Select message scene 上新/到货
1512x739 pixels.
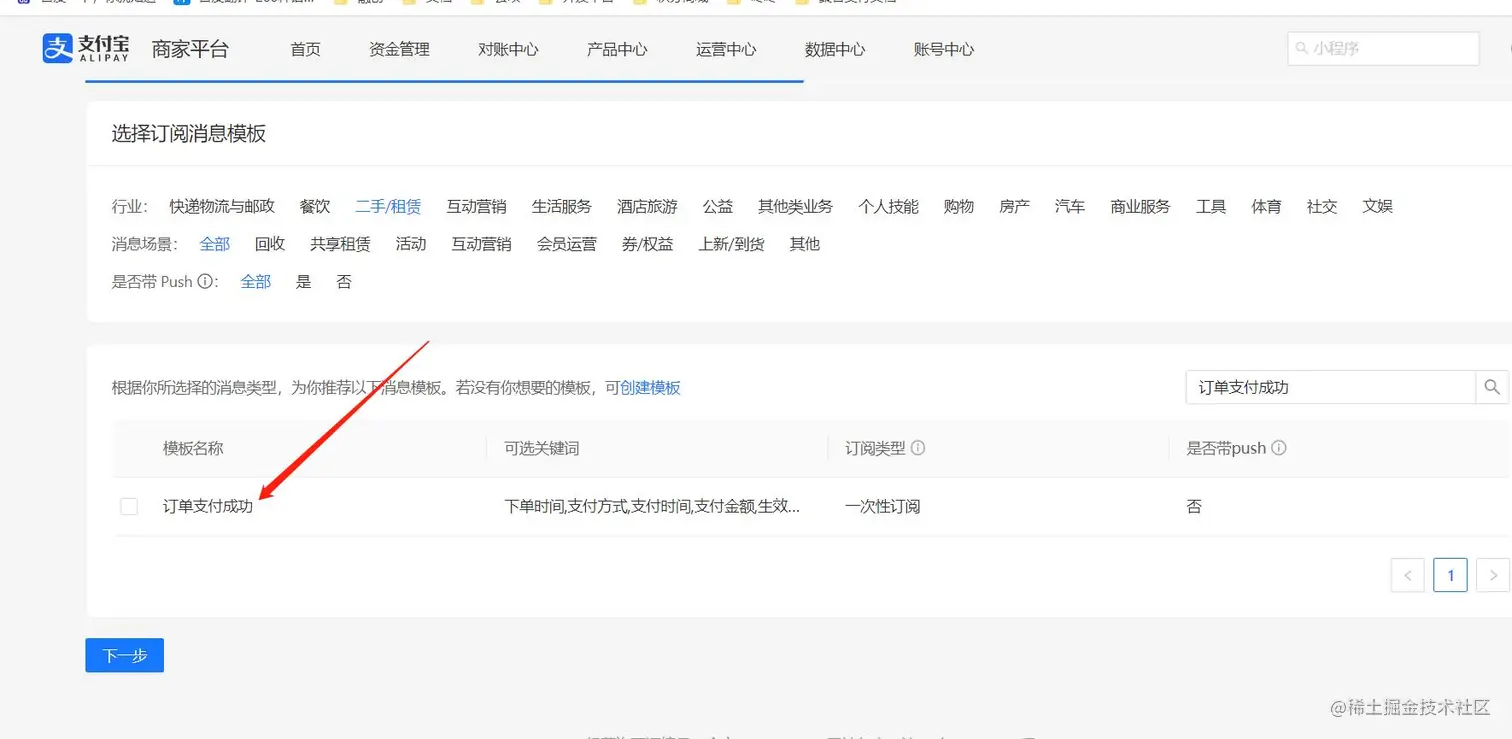(x=732, y=244)
